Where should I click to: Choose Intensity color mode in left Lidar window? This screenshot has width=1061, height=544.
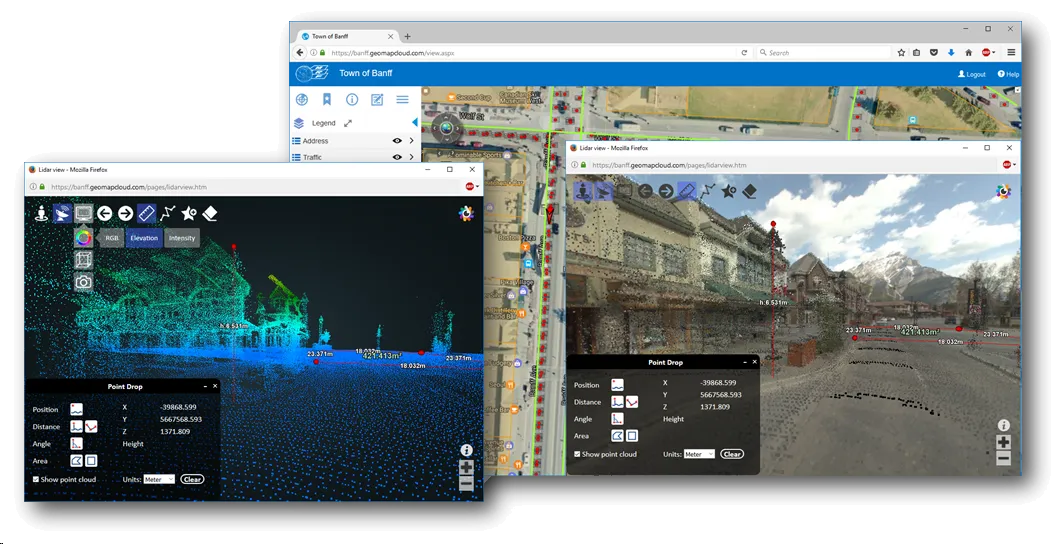pos(181,238)
